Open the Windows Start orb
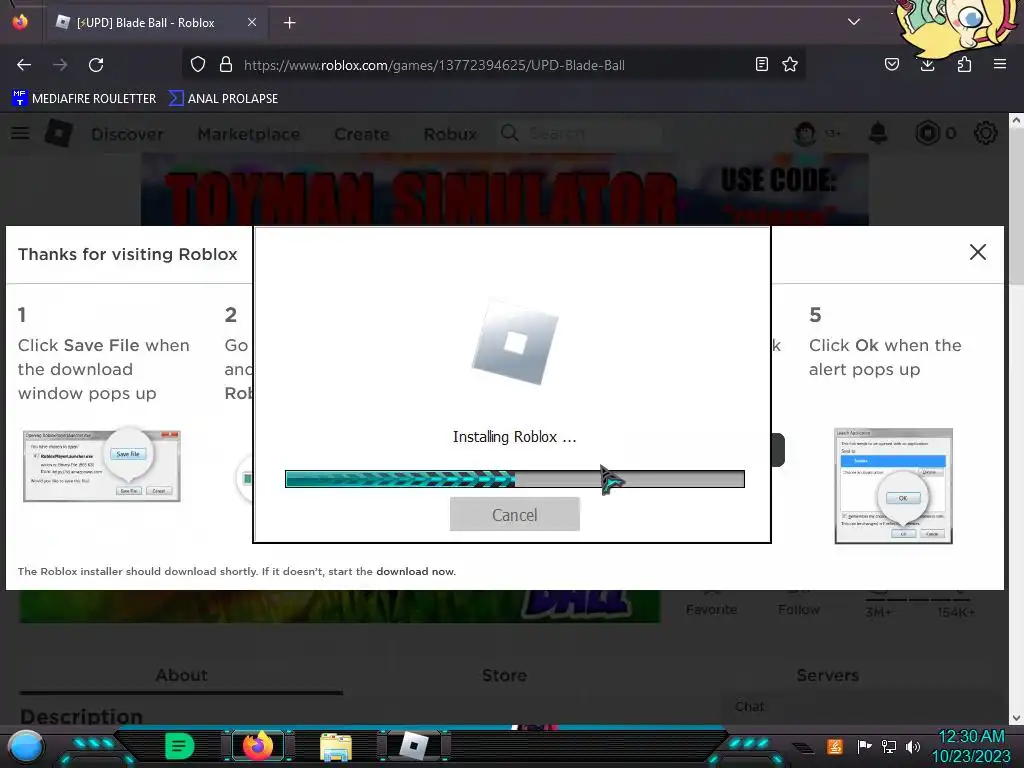Image resolution: width=1024 pixels, height=768 pixels. tap(25, 746)
